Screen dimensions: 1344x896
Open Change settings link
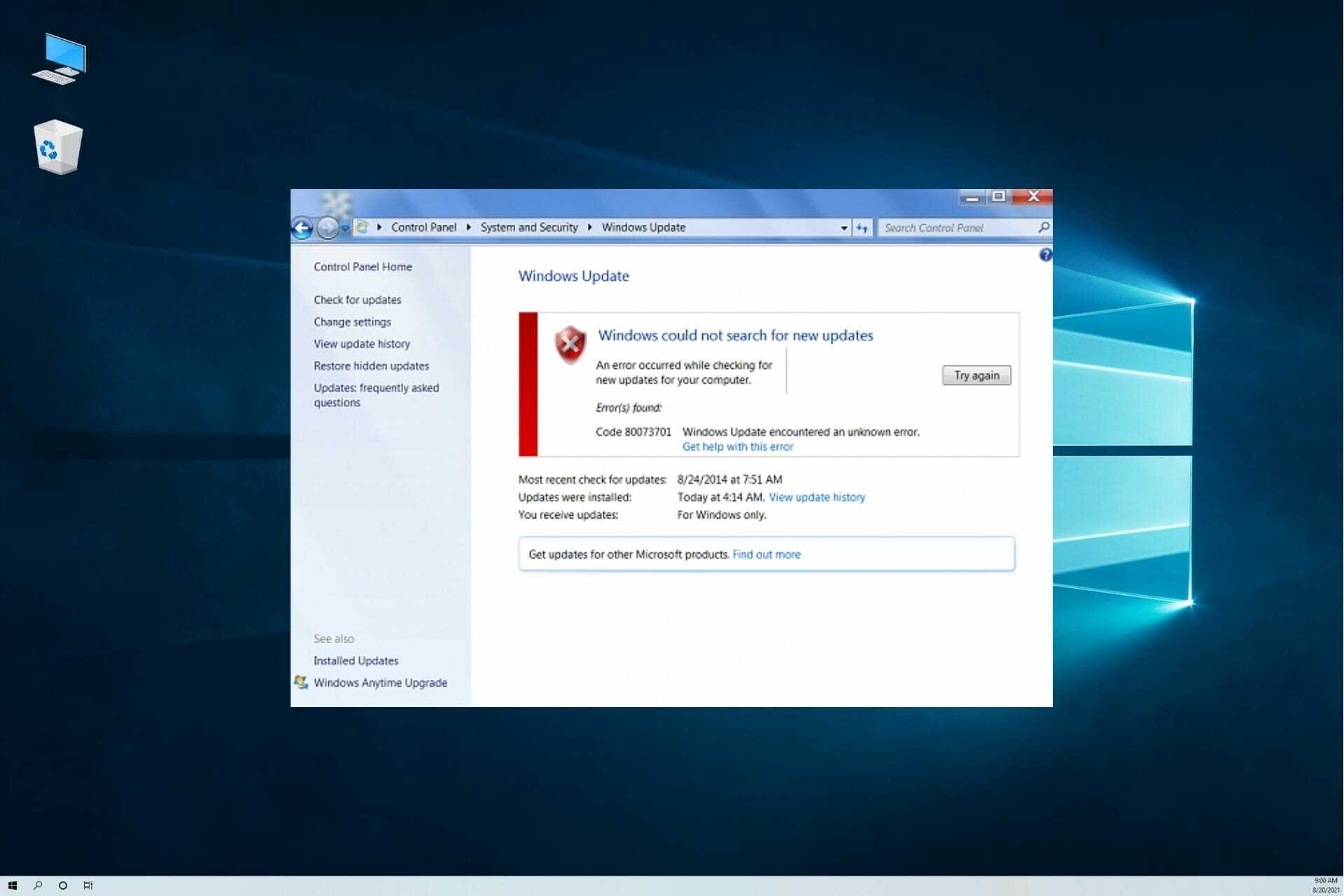click(352, 322)
